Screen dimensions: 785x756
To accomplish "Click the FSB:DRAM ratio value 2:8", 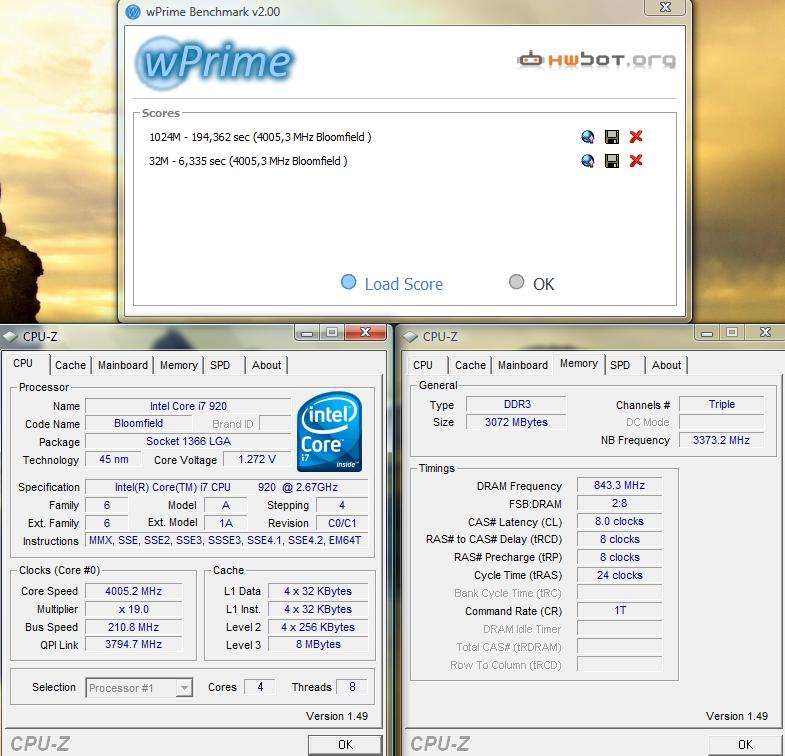I will [619, 503].
